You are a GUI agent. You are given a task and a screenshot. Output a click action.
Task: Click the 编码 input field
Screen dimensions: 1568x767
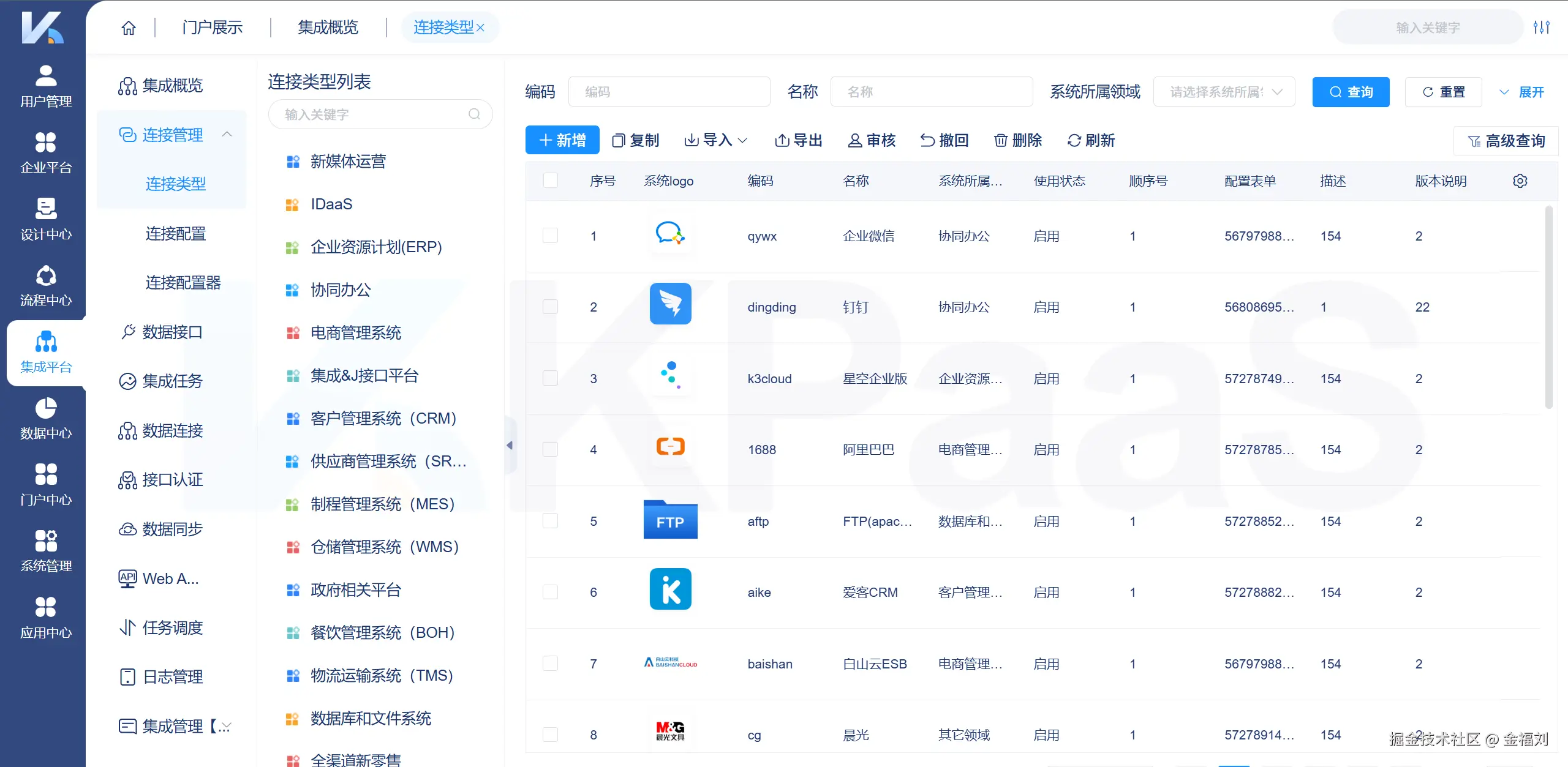coord(669,91)
